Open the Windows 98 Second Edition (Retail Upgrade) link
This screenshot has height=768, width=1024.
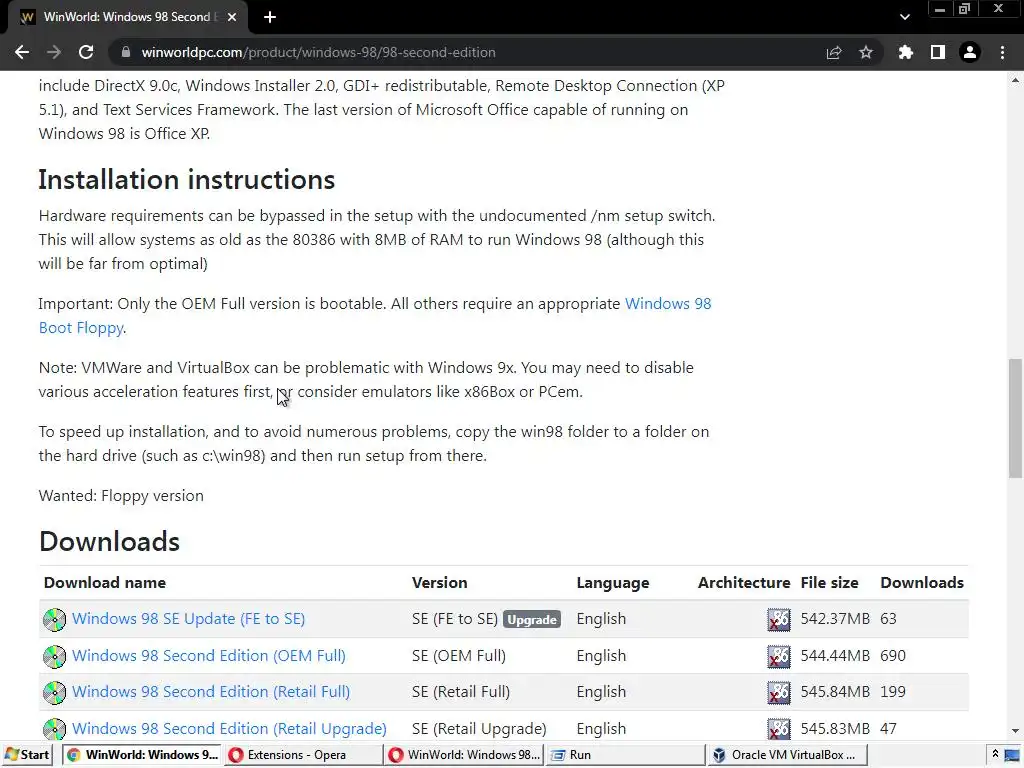tap(229, 729)
